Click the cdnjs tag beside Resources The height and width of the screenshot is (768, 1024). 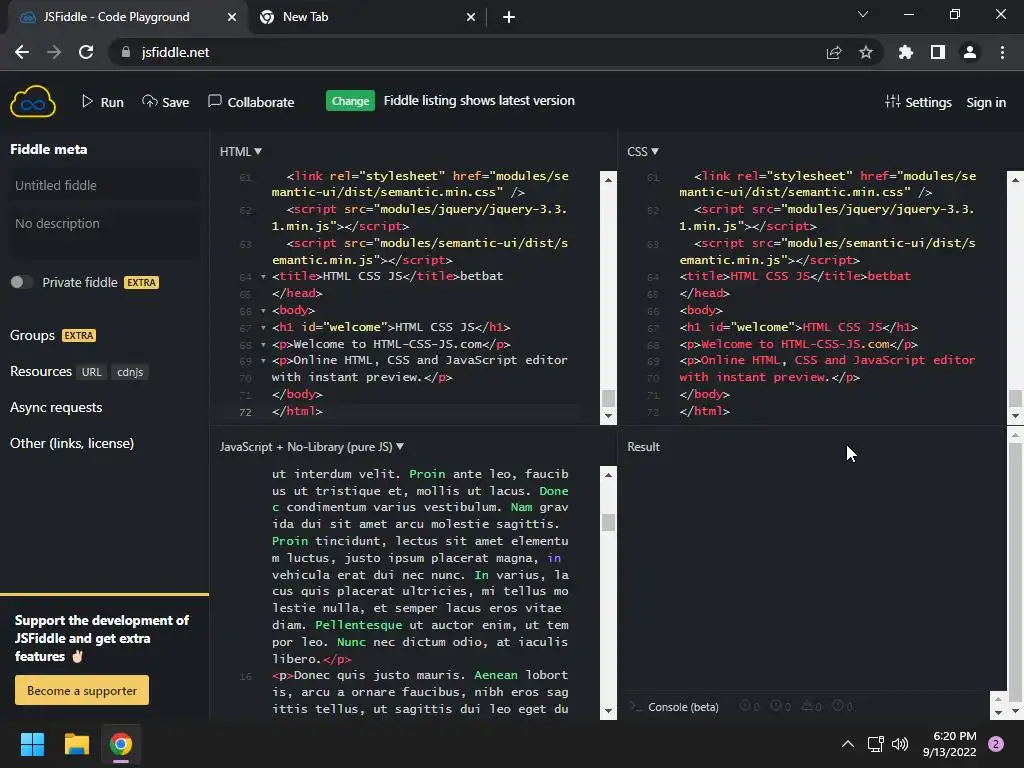130,372
